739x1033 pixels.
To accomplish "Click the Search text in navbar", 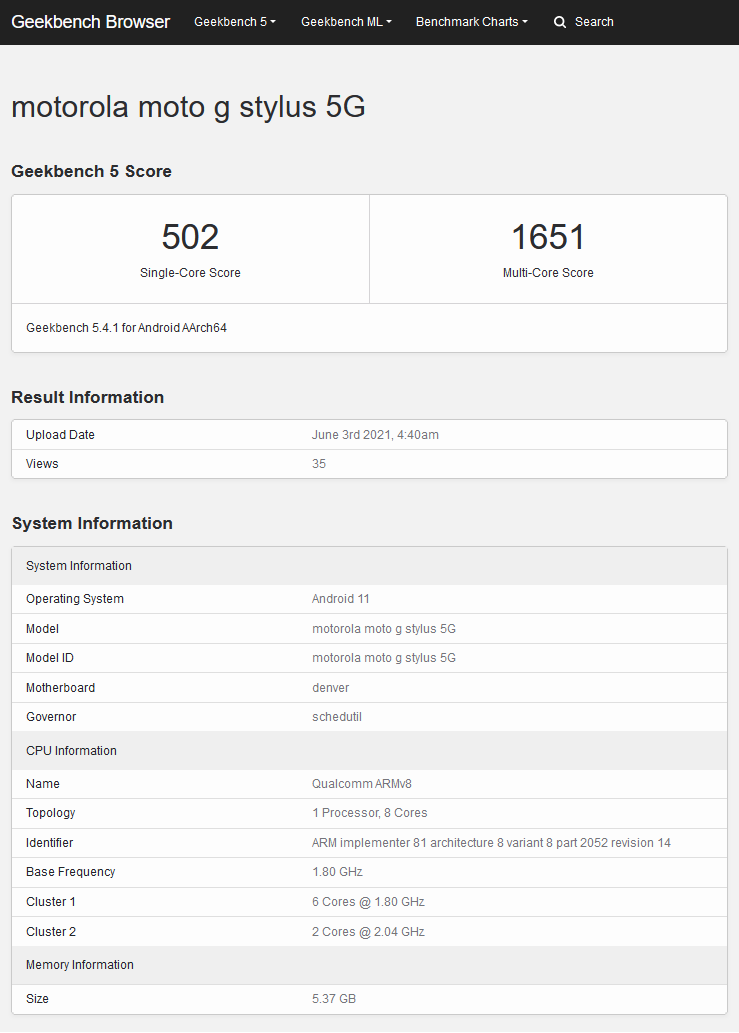I will 594,22.
